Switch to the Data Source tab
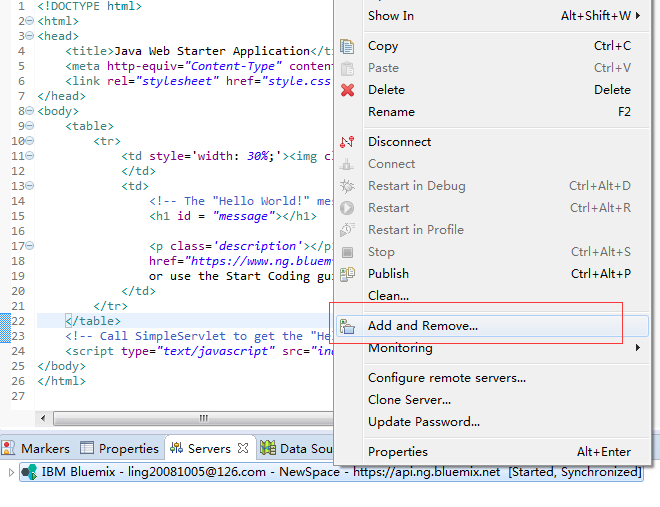 click(296, 449)
